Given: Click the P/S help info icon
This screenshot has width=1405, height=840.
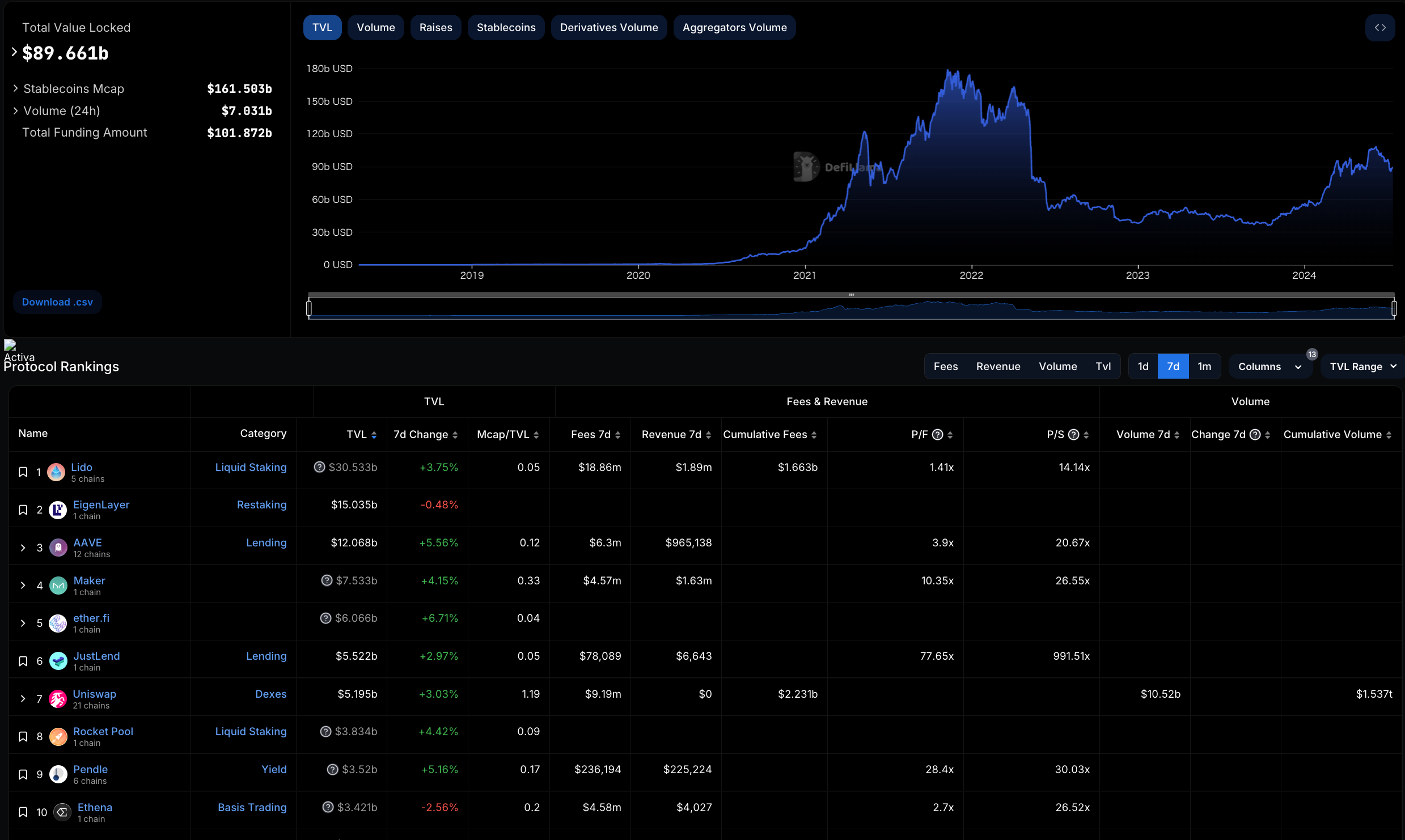Looking at the screenshot, I should tap(1073, 435).
